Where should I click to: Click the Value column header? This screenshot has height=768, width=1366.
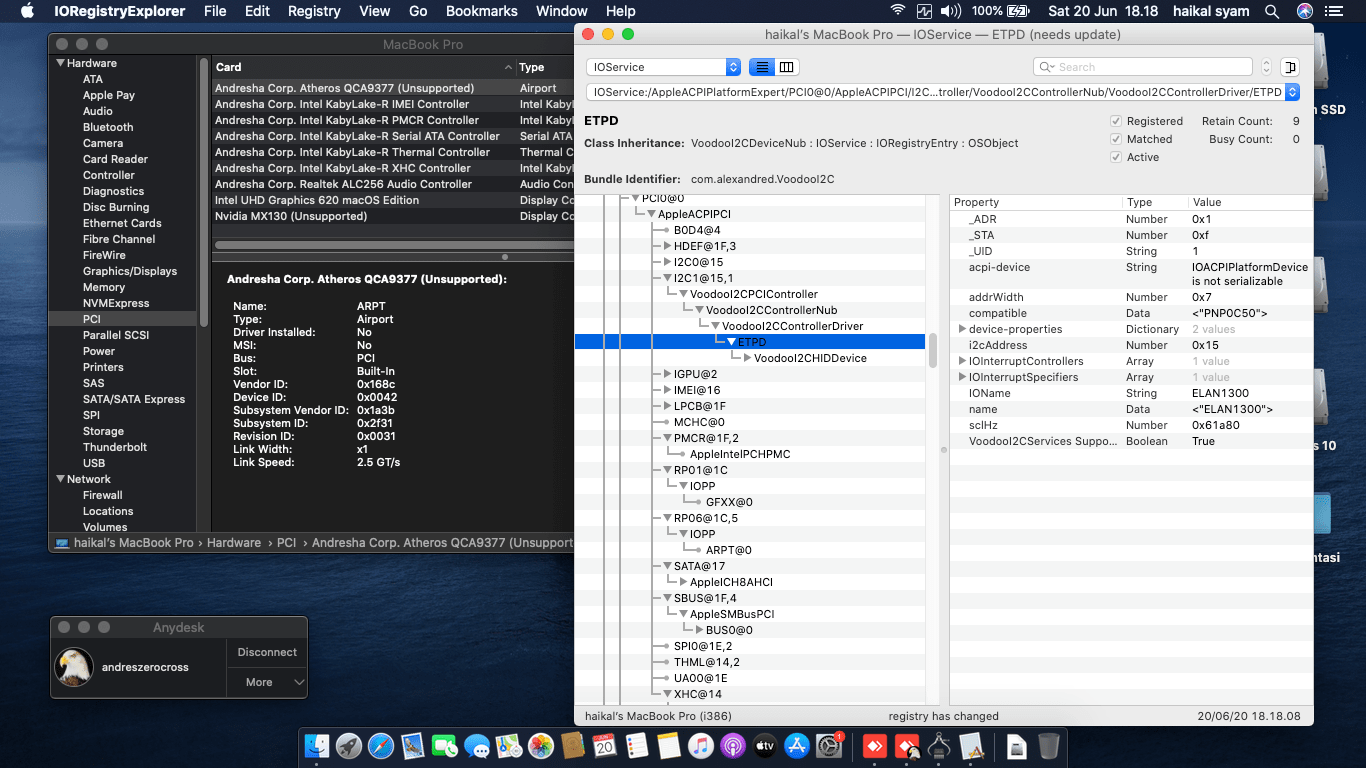[x=1250, y=202]
